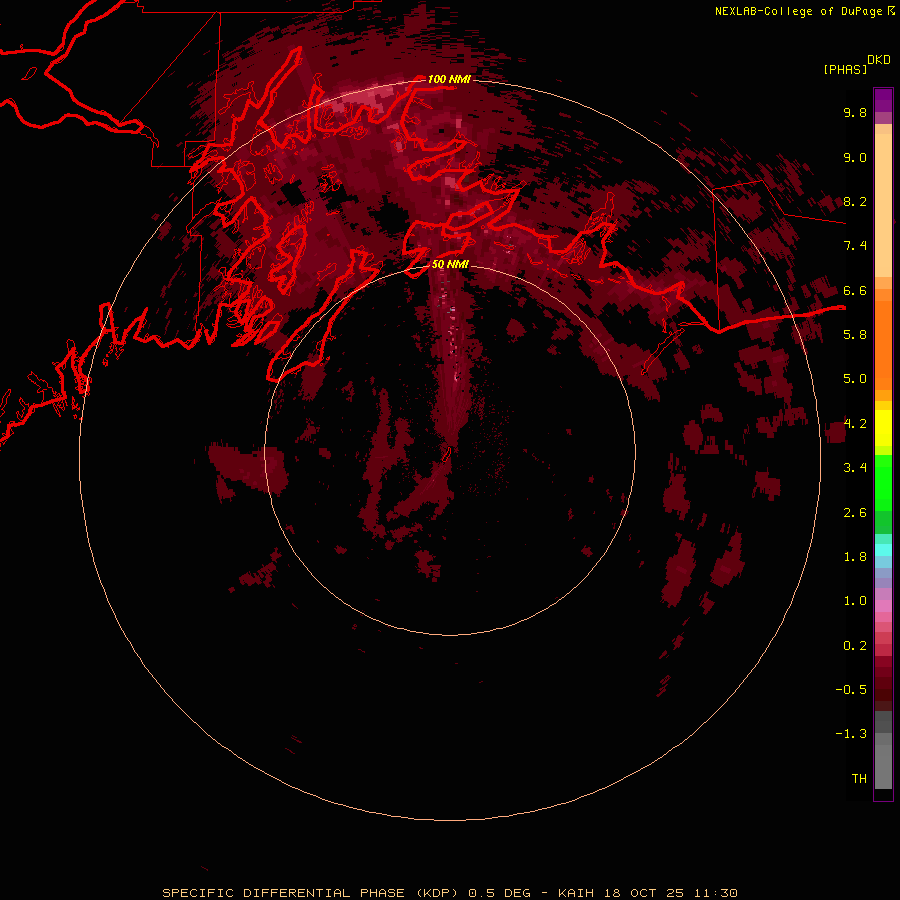Click the [PHAS] label above the color bar
The width and height of the screenshot is (900, 900).
[845, 69]
